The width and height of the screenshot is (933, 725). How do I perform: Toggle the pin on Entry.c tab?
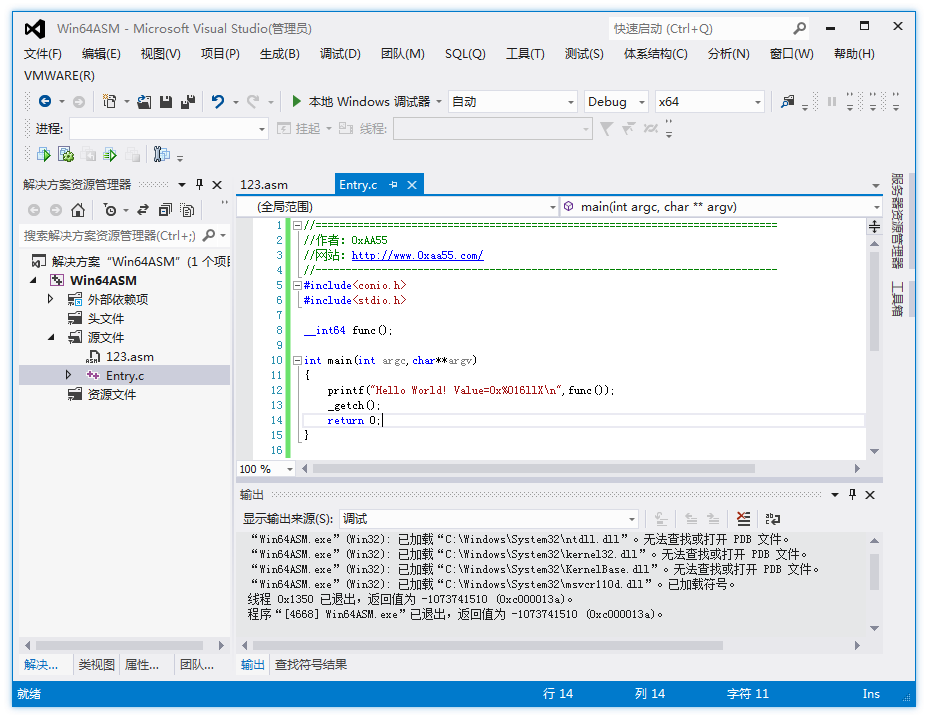(x=393, y=185)
